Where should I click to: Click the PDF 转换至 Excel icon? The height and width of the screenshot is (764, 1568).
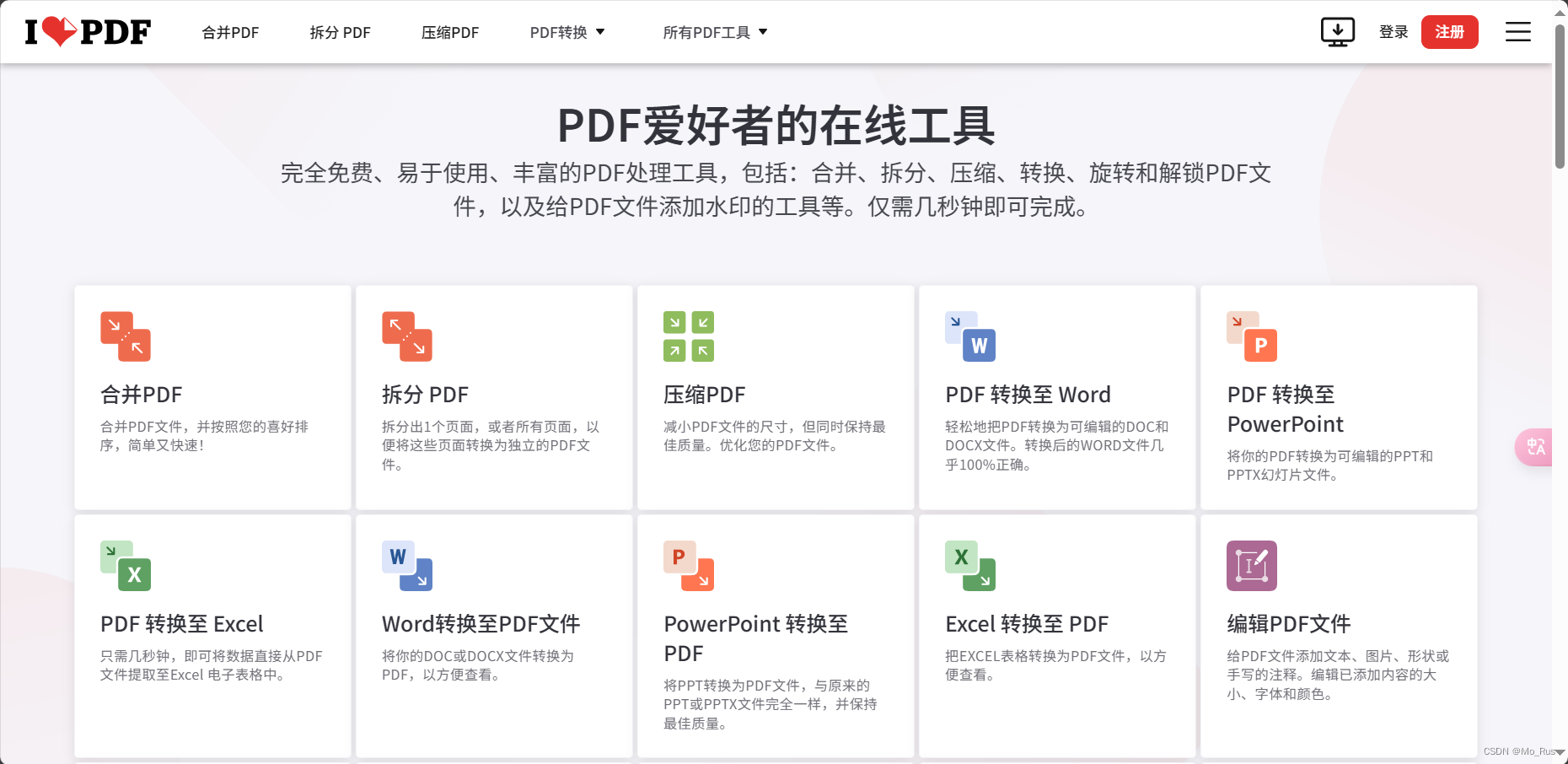pyautogui.click(x=126, y=566)
